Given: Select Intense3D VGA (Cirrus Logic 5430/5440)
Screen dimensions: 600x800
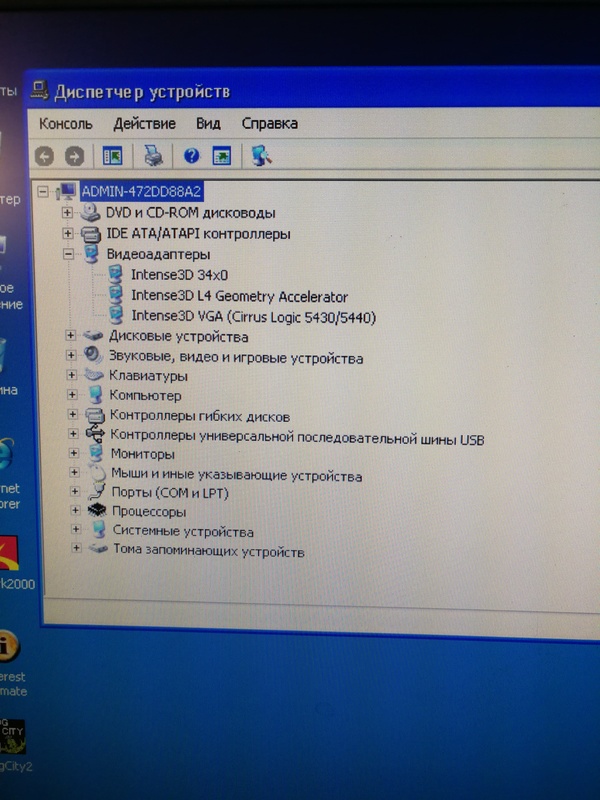Looking at the screenshot, I should [x=254, y=317].
